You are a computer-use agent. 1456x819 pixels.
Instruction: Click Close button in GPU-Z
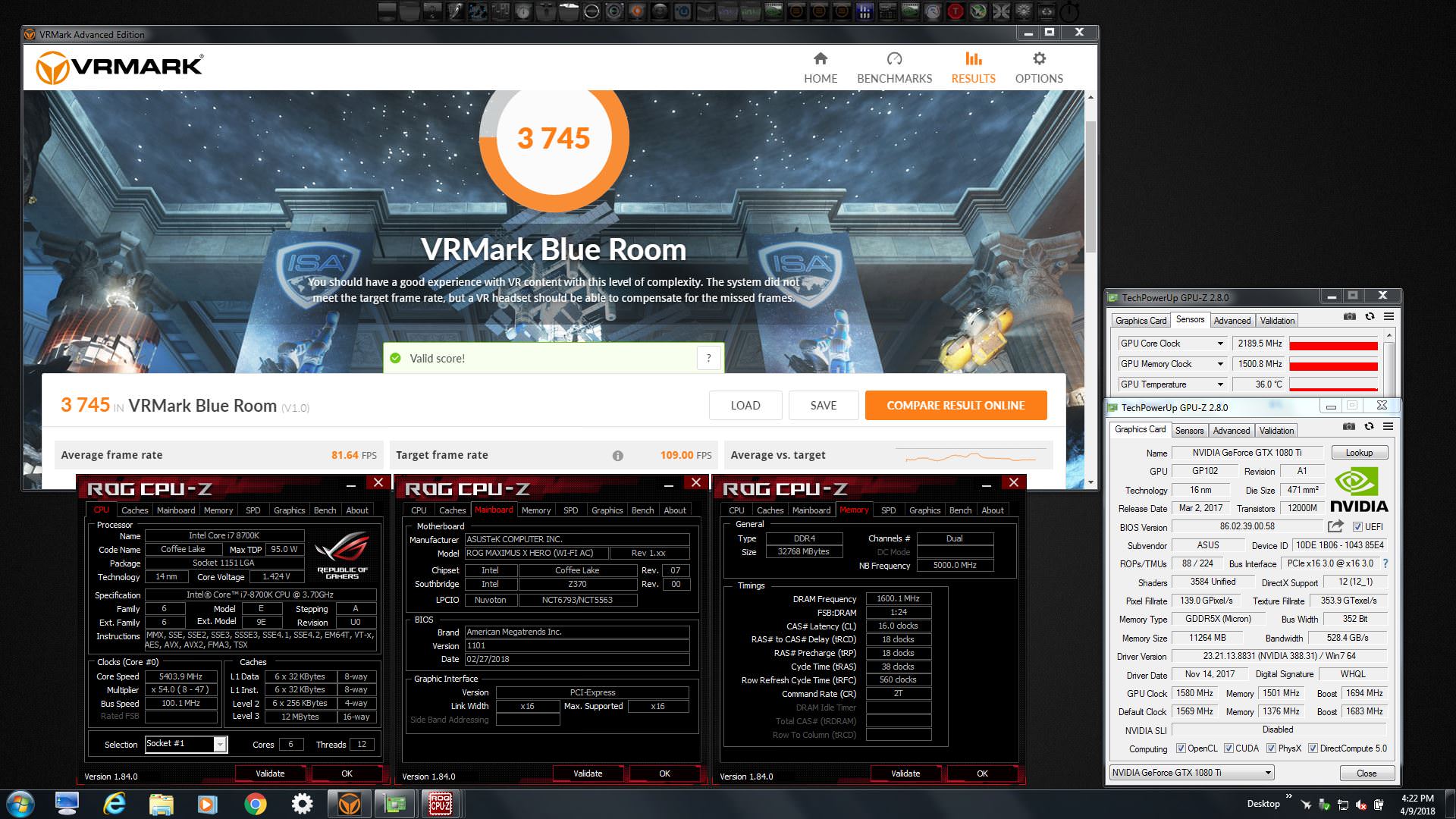coord(1366,773)
